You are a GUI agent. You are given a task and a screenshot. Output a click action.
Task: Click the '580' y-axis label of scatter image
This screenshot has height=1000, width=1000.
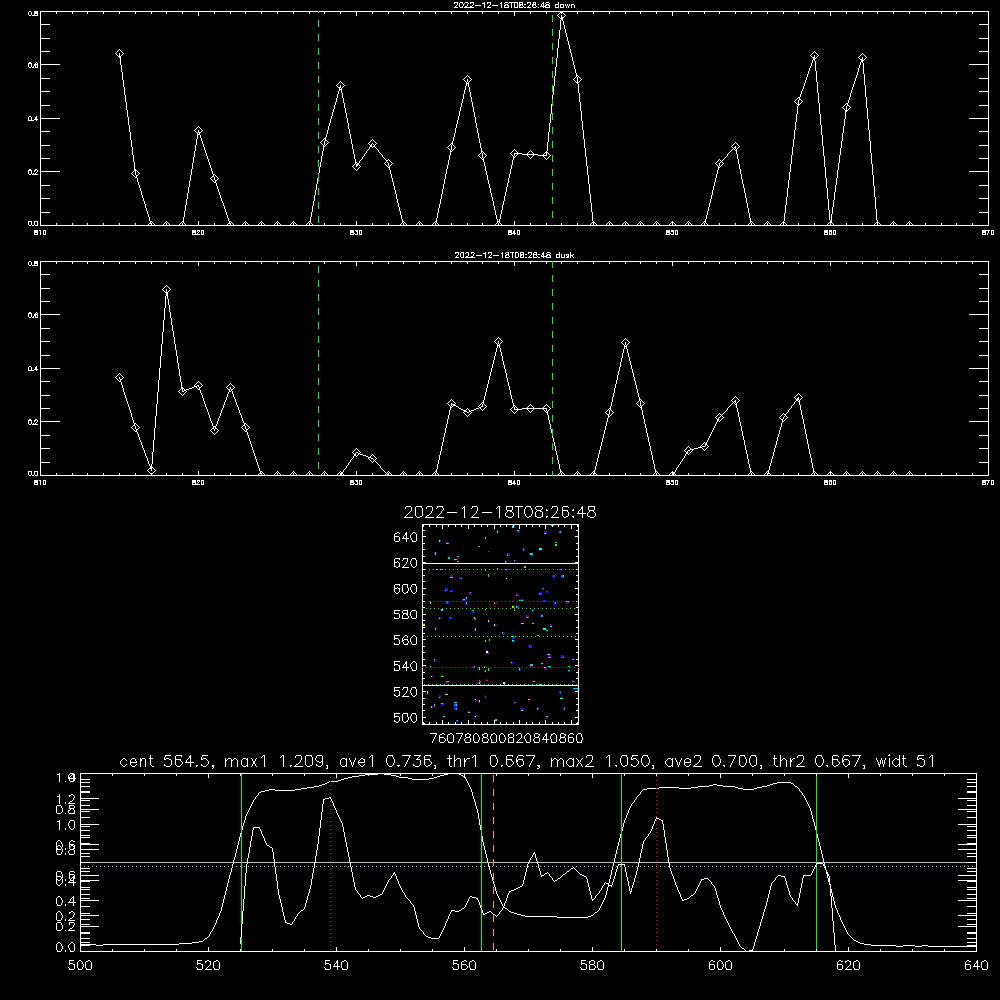[x=406, y=615]
